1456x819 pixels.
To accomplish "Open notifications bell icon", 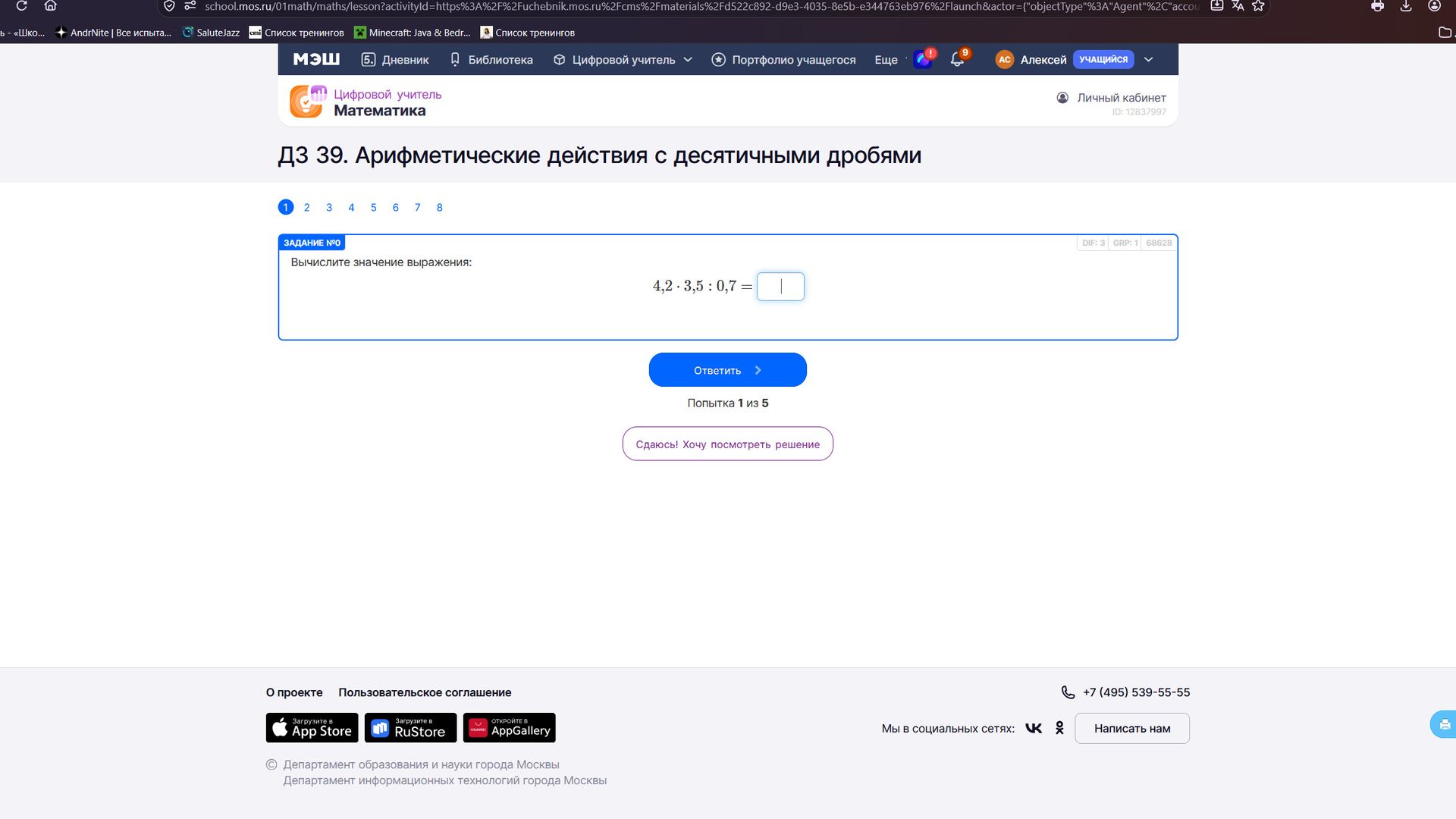I will pyautogui.click(x=957, y=59).
